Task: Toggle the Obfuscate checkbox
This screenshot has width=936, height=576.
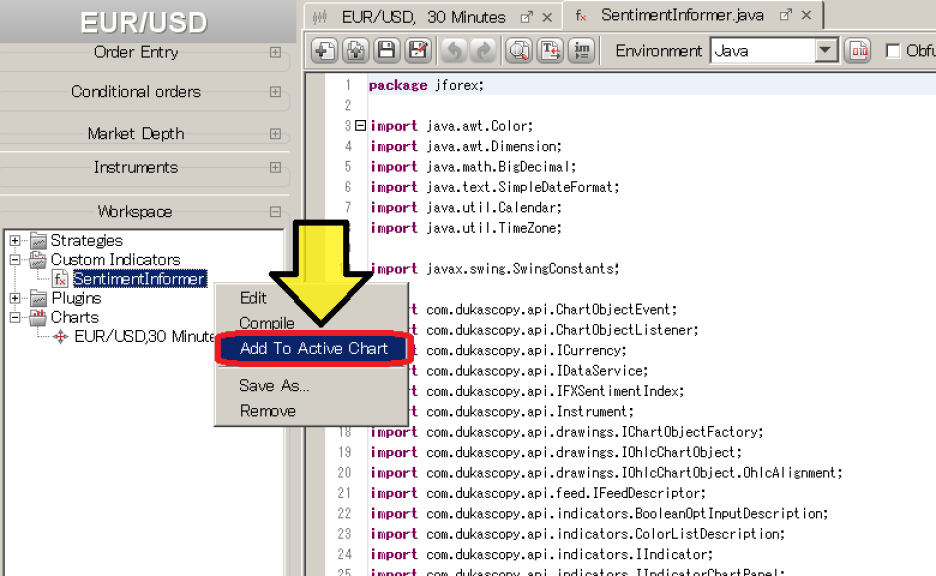Action: [x=893, y=51]
